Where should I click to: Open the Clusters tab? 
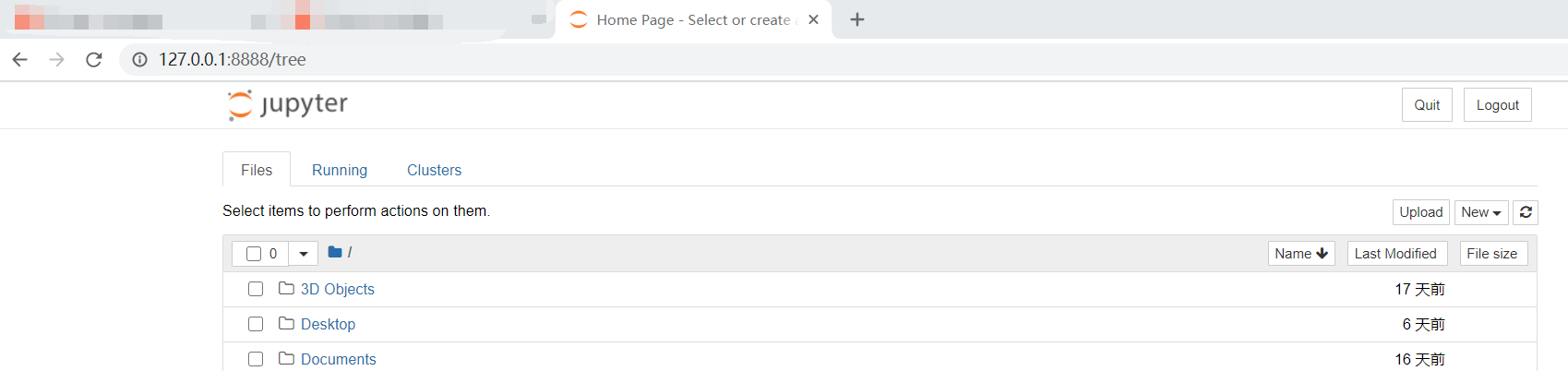[x=434, y=170]
